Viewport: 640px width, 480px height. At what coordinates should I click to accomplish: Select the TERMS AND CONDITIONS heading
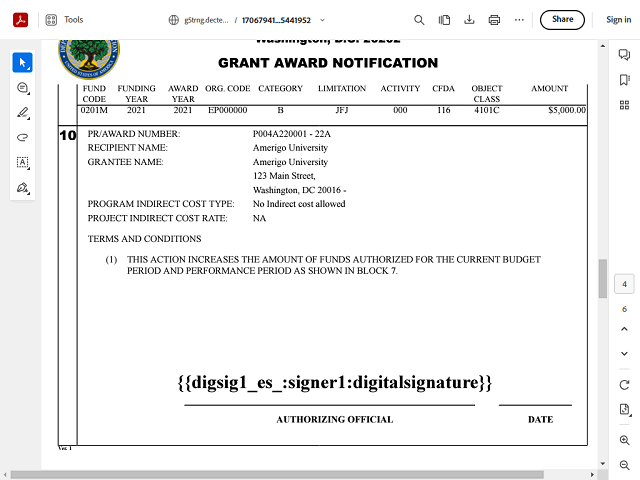pos(144,239)
